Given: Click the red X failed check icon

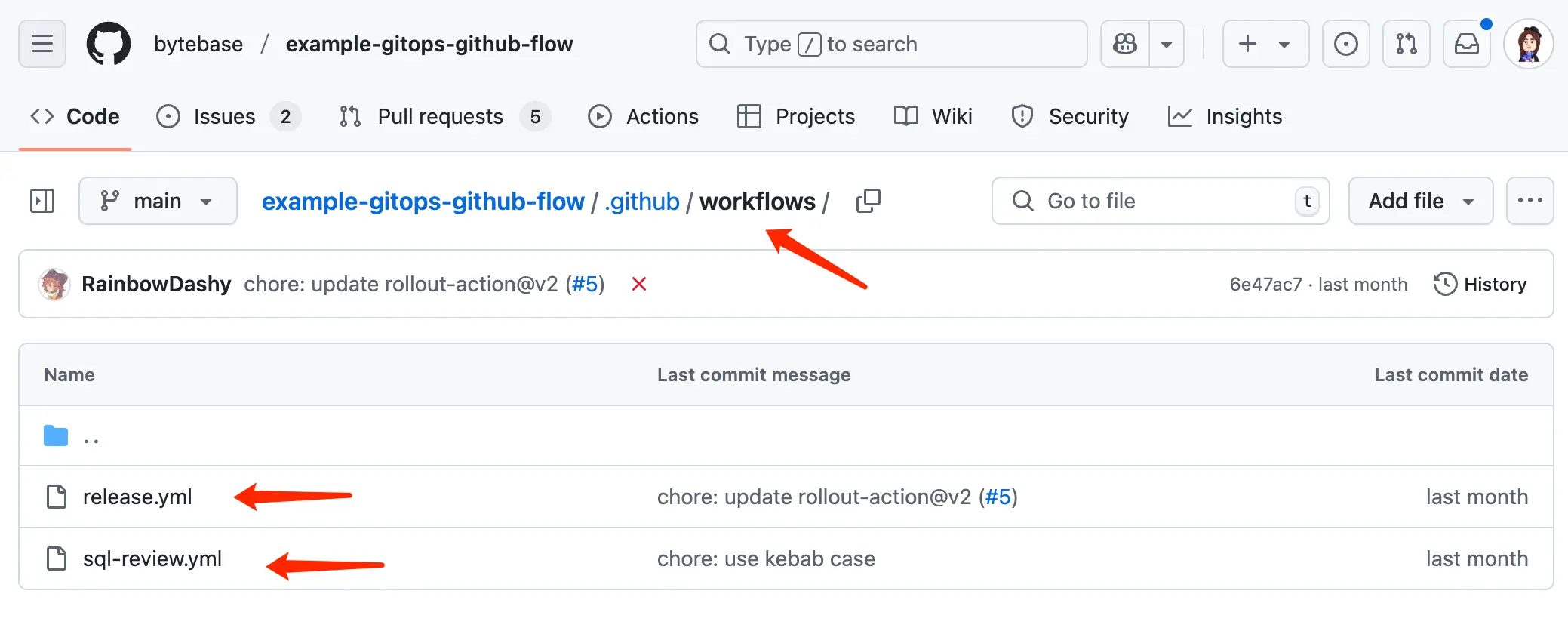Looking at the screenshot, I should tap(638, 284).
